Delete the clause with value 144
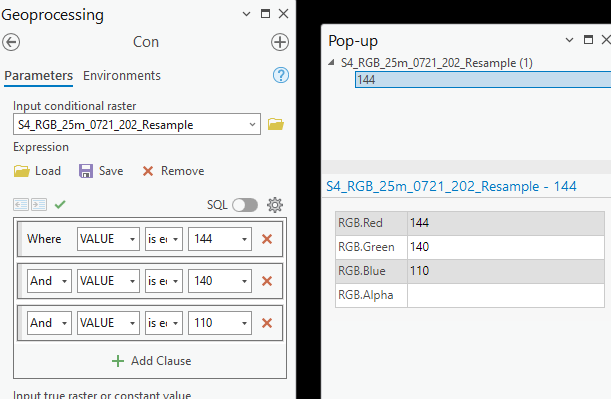Image resolution: width=611 pixels, height=399 pixels. [x=267, y=239]
